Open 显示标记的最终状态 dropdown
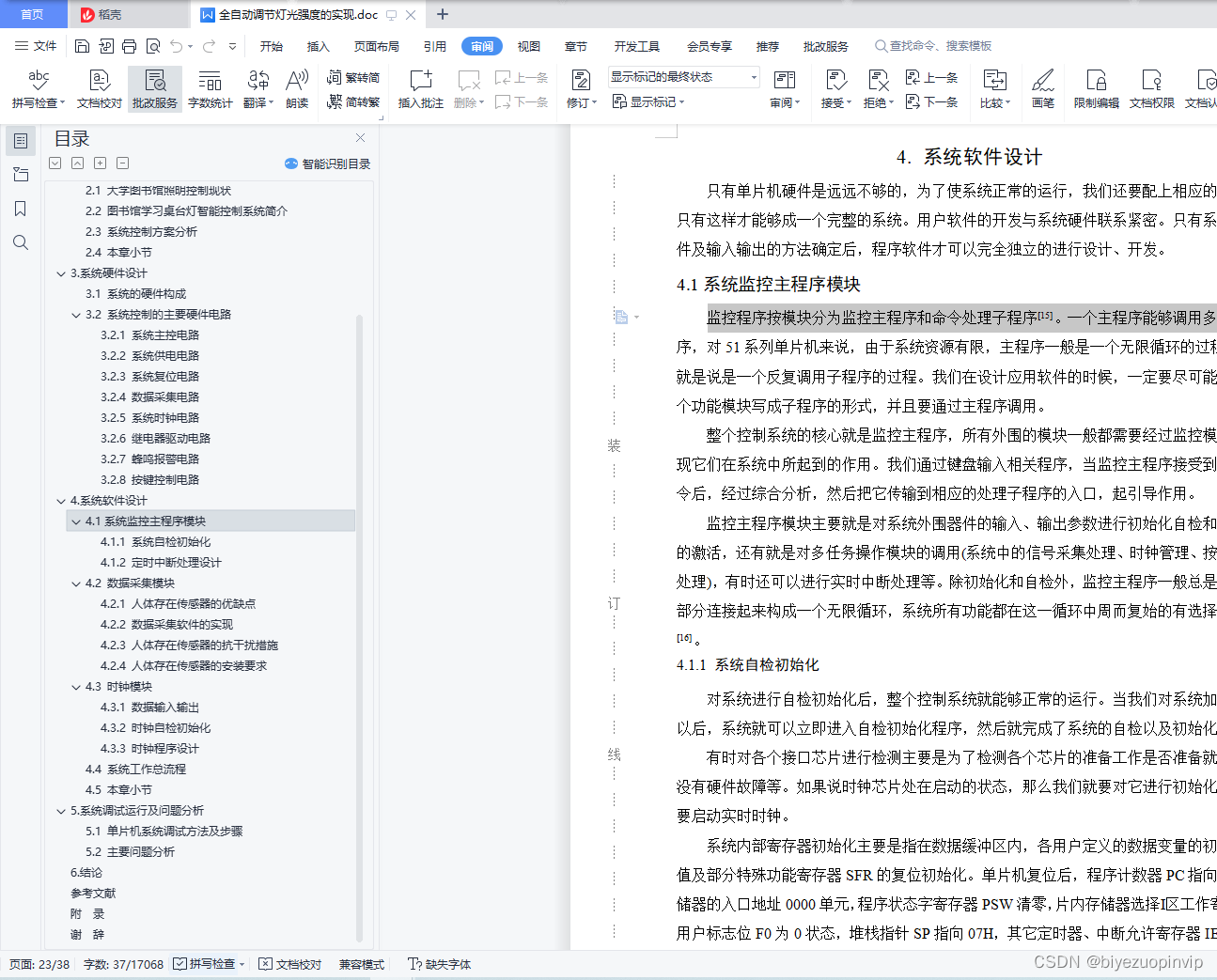 point(683,77)
